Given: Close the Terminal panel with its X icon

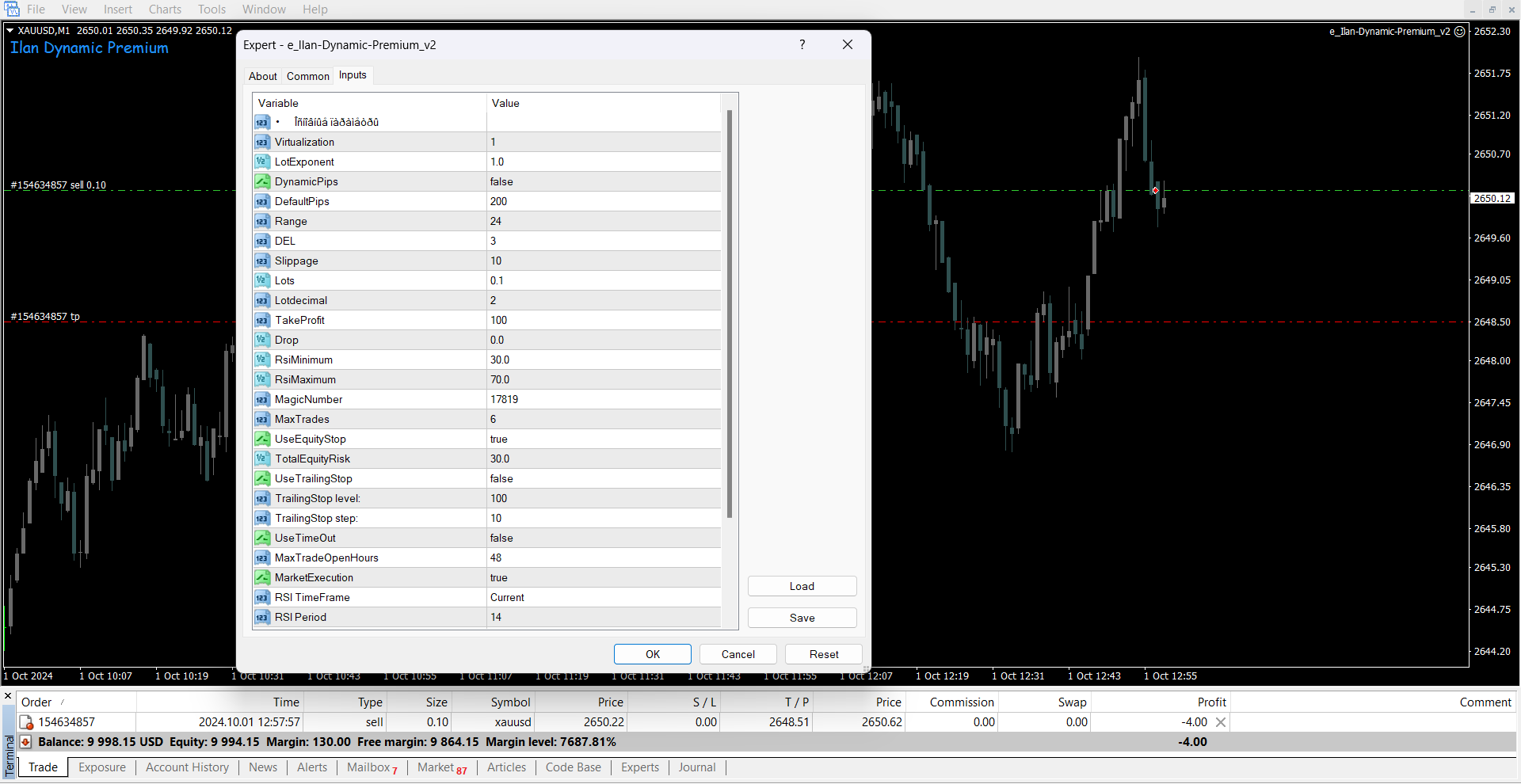Looking at the screenshot, I should coord(8,697).
